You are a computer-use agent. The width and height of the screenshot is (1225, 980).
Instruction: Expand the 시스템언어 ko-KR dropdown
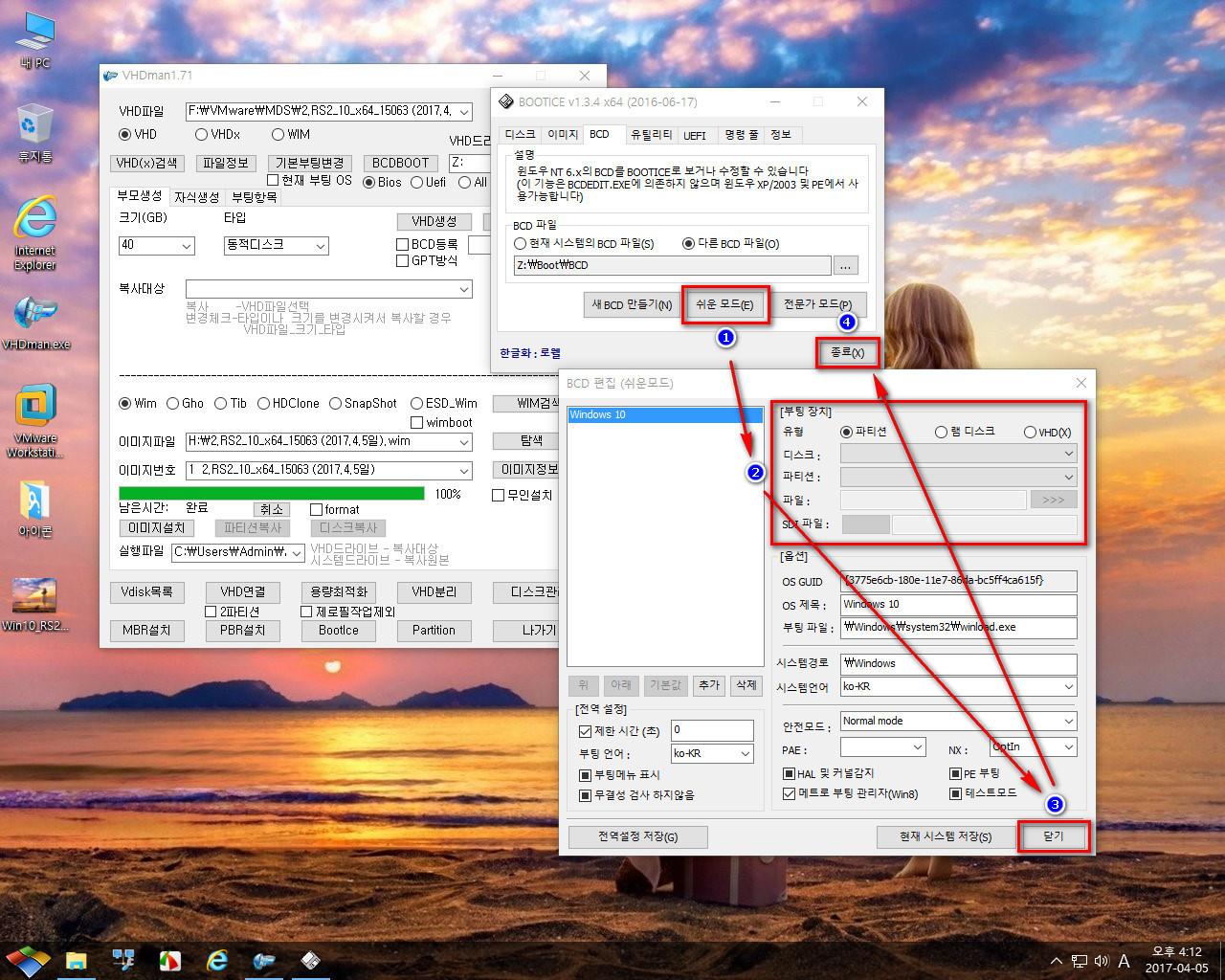click(x=1069, y=687)
